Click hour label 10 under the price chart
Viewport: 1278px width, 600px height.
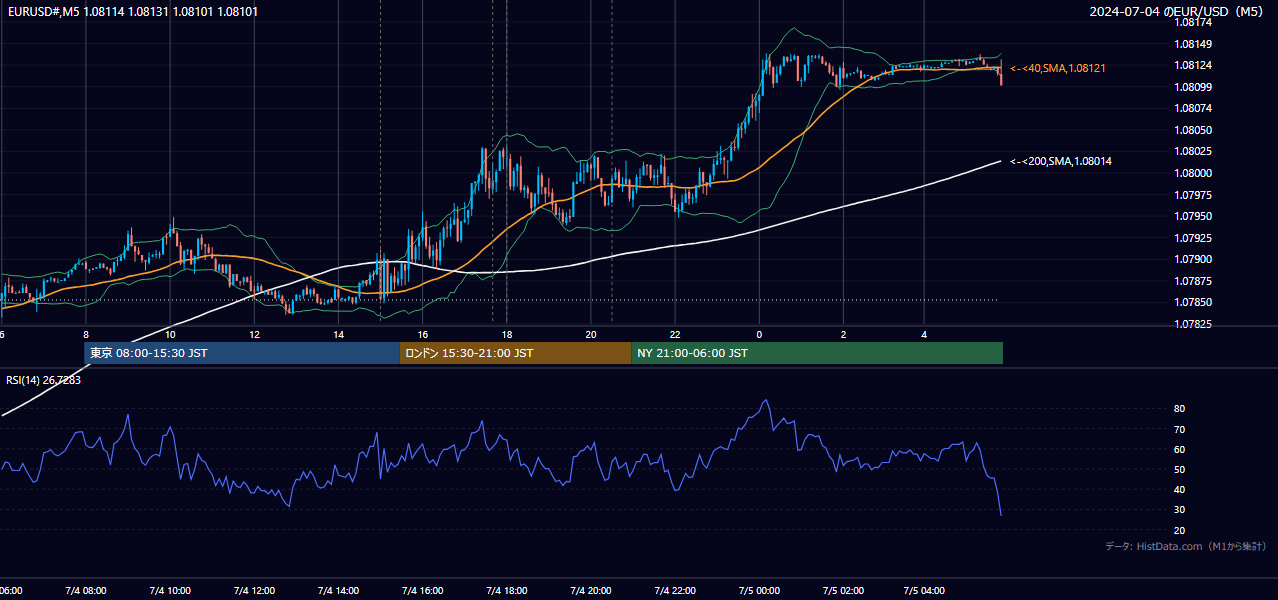170,334
